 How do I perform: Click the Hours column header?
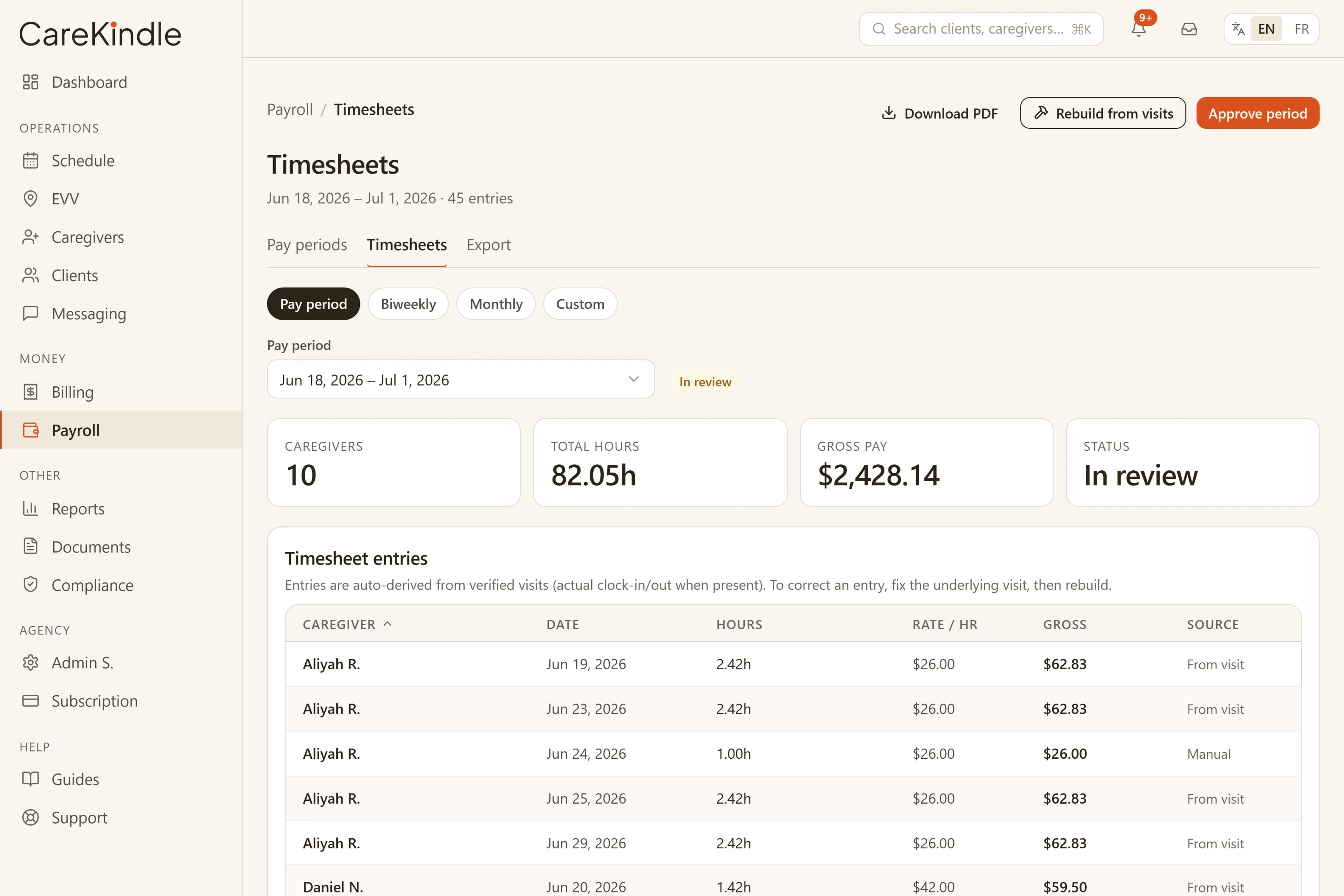(740, 624)
